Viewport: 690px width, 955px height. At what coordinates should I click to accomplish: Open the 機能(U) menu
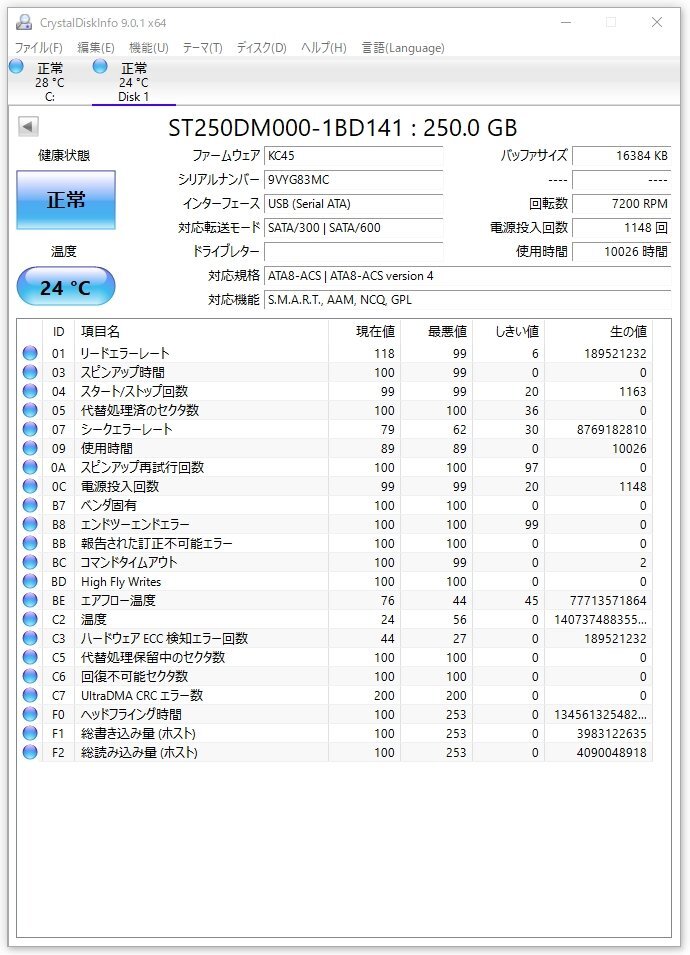tap(149, 48)
